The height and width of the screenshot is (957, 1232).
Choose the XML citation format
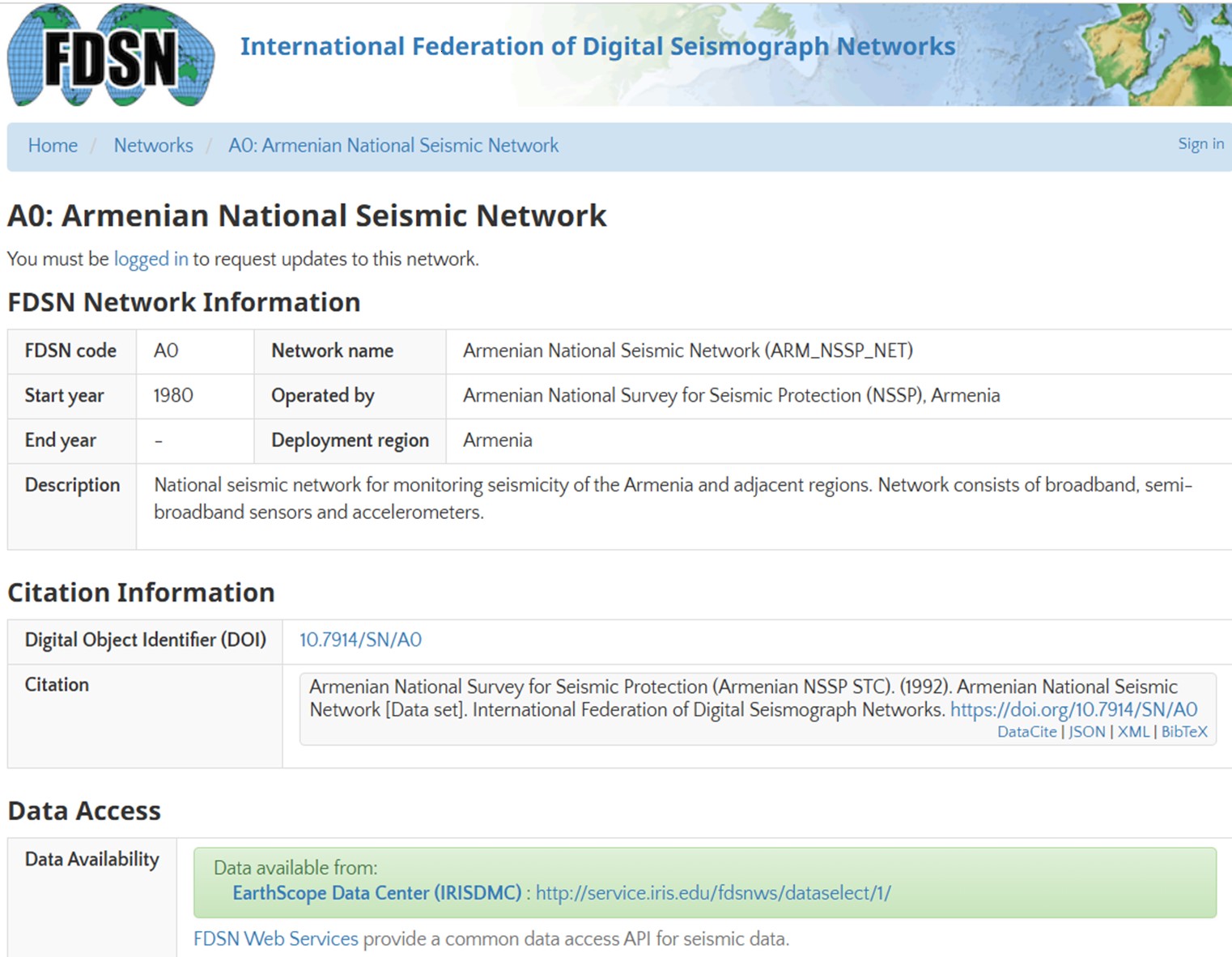[1133, 732]
